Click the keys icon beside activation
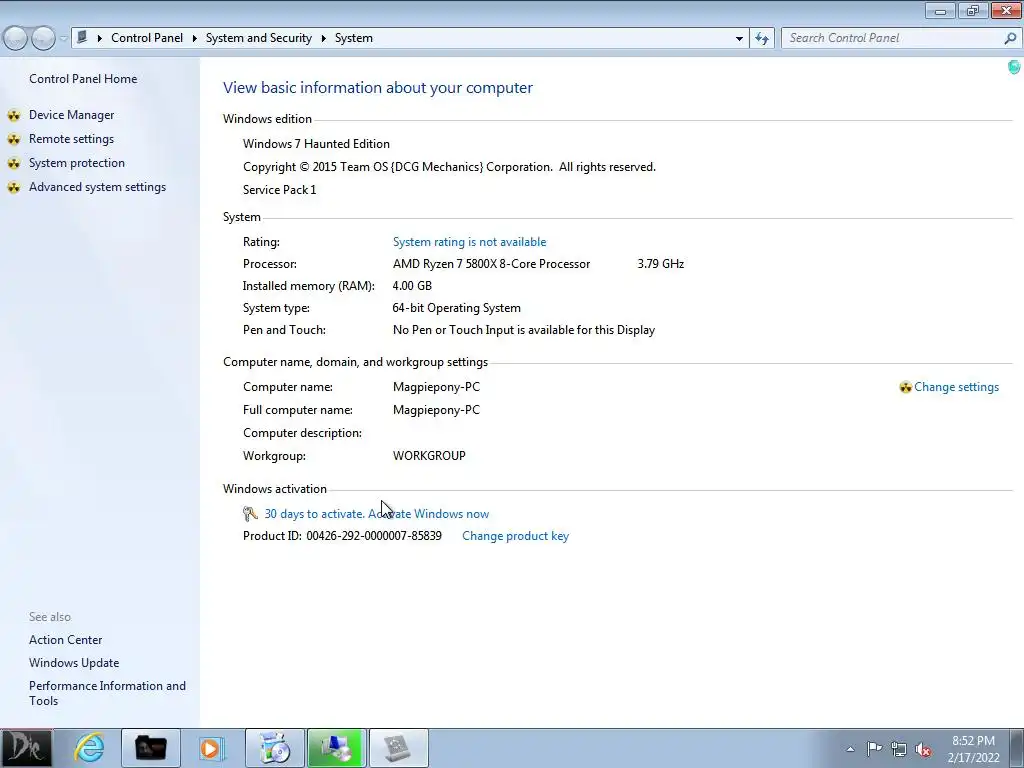The height and width of the screenshot is (768, 1024). [x=250, y=514]
